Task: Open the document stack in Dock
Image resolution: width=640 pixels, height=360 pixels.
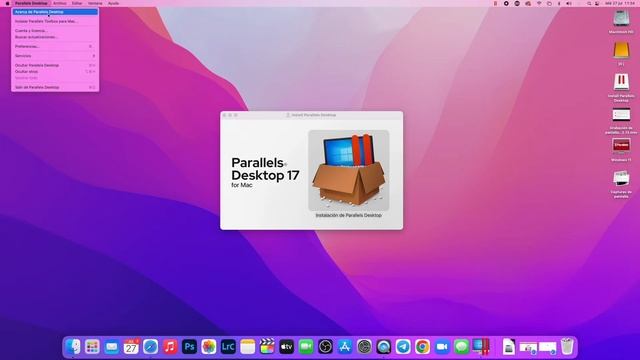Action: coord(509,347)
